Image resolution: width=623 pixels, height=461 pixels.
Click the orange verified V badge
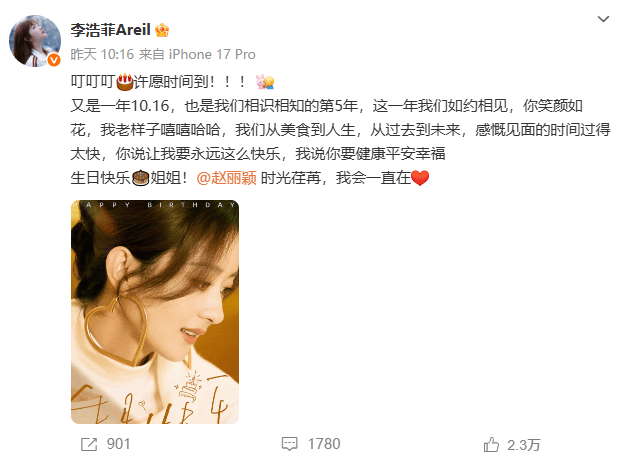[54, 60]
